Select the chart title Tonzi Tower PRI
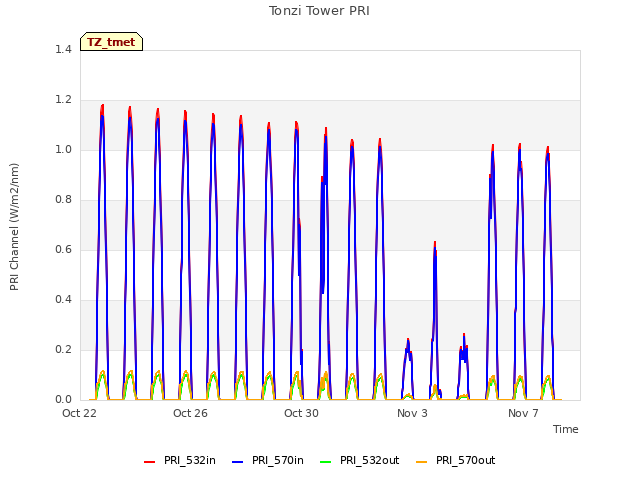 coord(319,11)
